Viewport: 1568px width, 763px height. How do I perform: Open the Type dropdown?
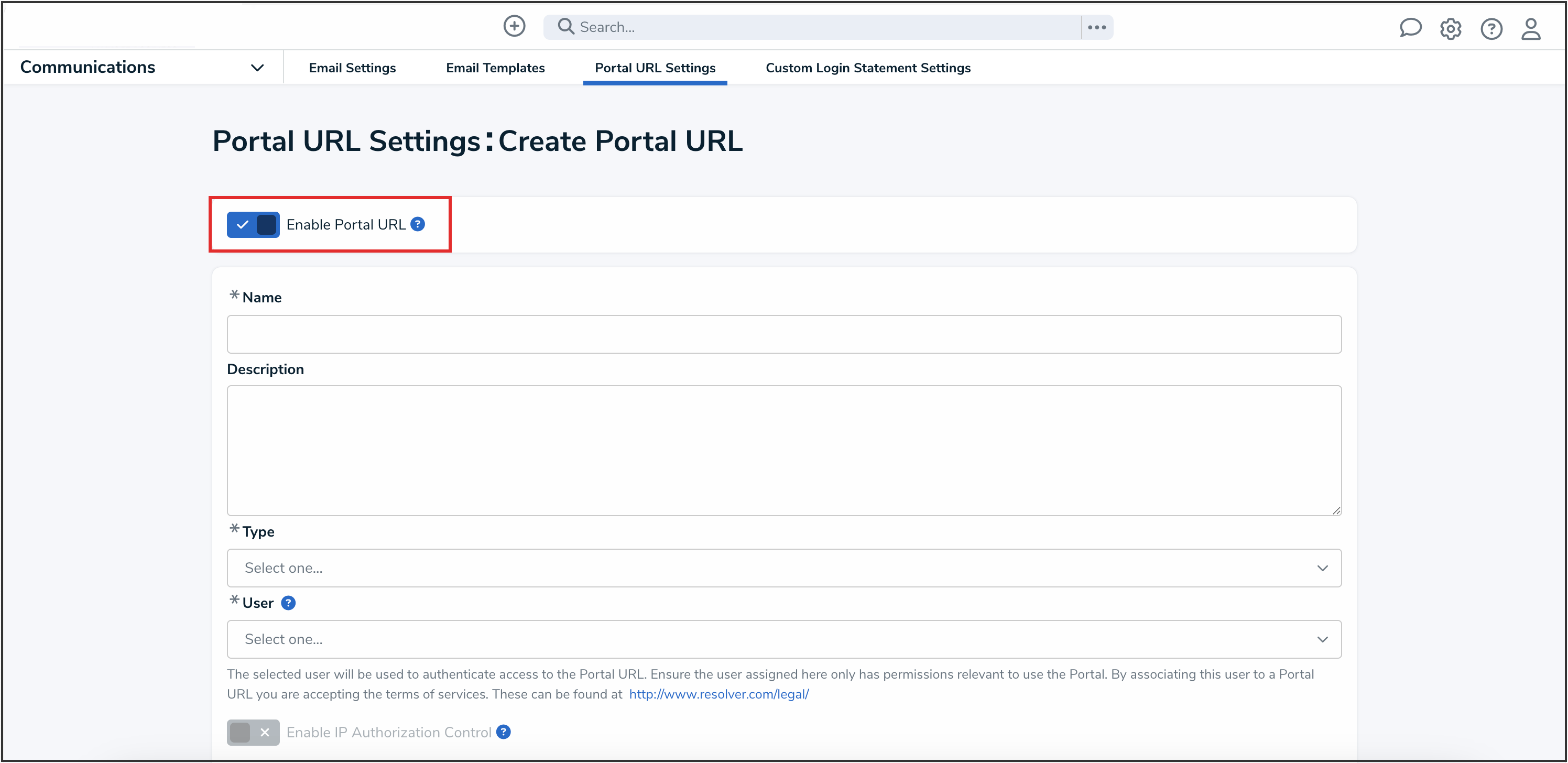point(783,568)
